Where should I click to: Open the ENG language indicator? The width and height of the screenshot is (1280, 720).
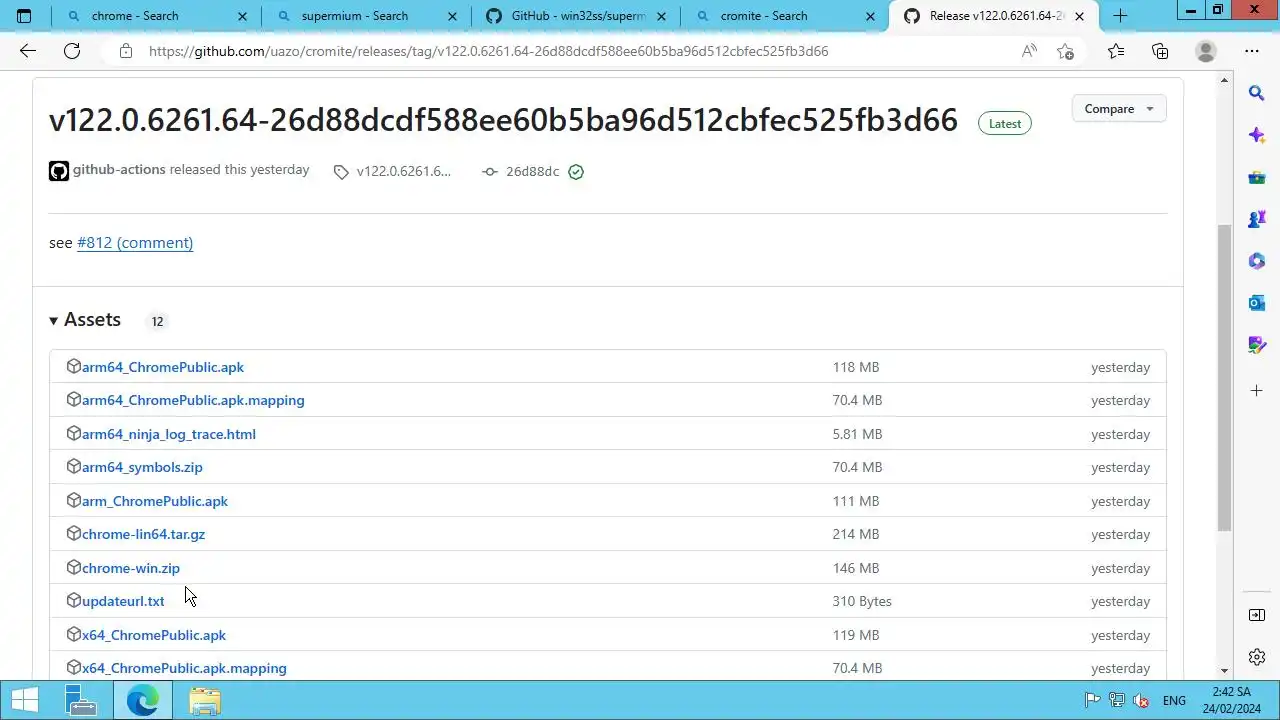(1174, 701)
